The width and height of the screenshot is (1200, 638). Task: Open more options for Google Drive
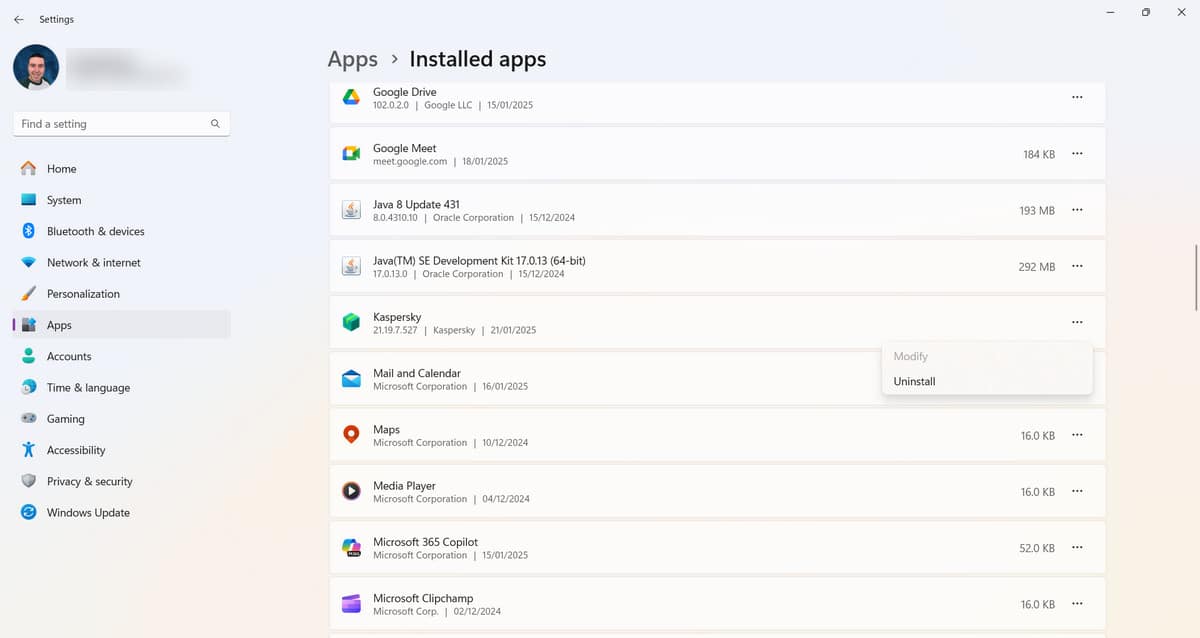1077,97
